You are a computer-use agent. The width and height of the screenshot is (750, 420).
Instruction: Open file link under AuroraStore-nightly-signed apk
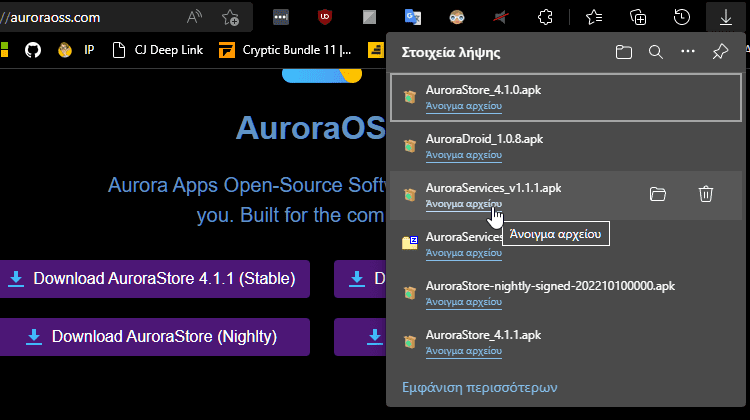[x=463, y=302]
